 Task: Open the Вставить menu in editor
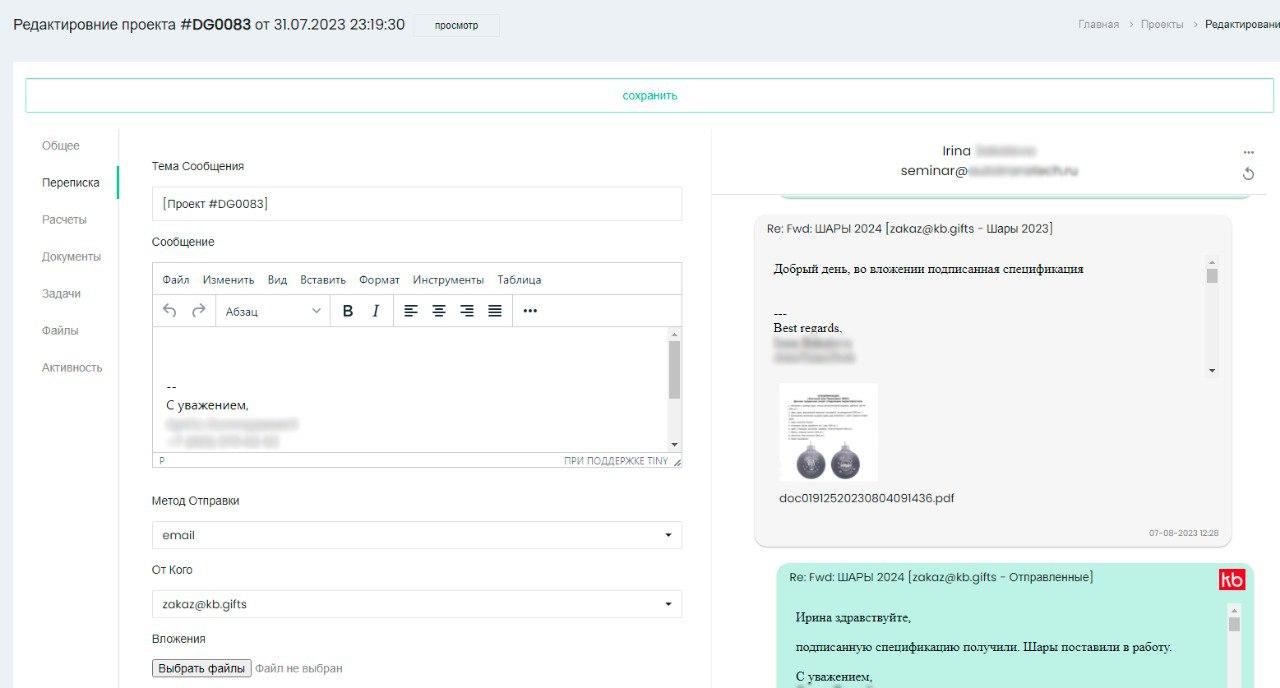(322, 280)
